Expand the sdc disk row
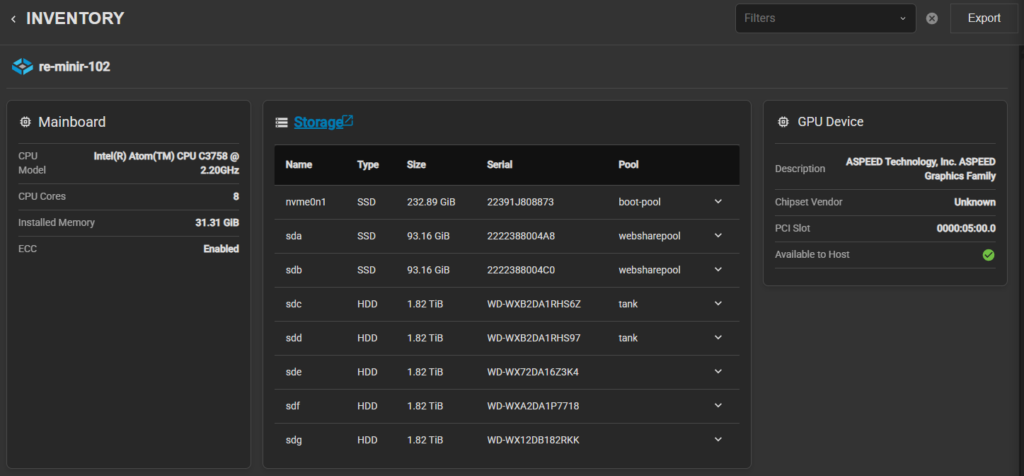This screenshot has width=1024, height=476. (x=718, y=304)
